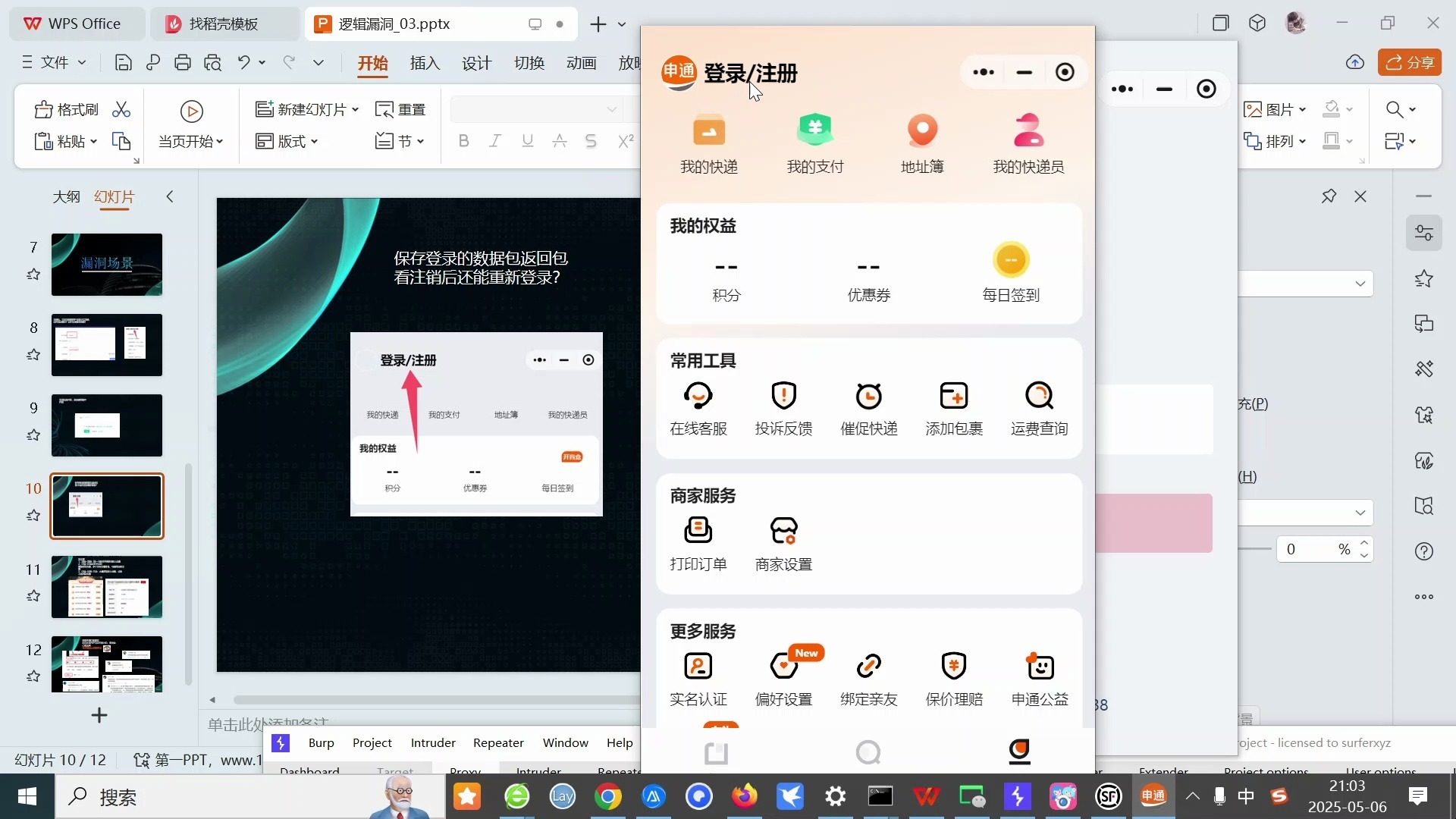This screenshot has width=1456, height=819.
Task: Open the 新建幻灯片 dropdown
Action: tap(356, 110)
